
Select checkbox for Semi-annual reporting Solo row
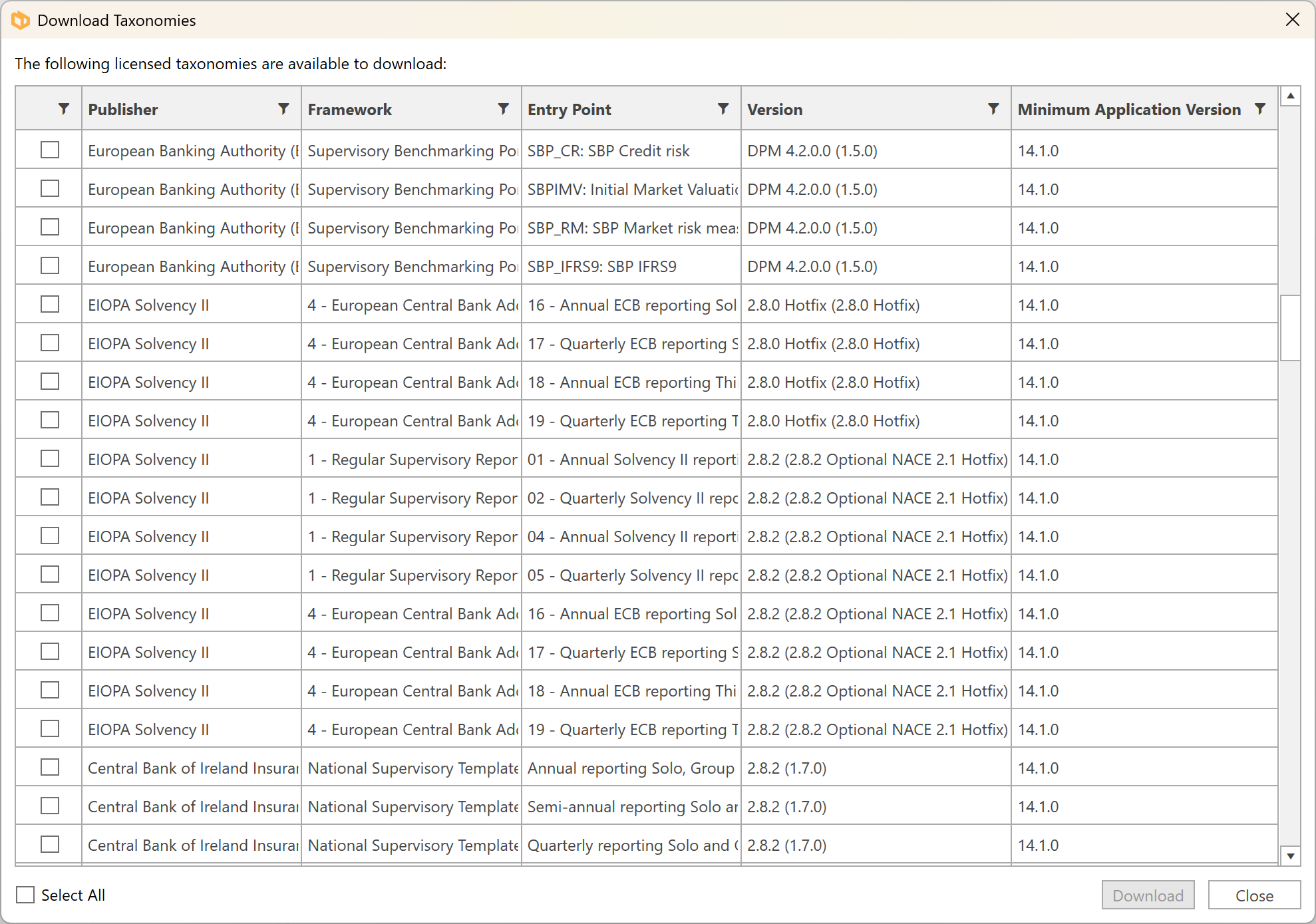(x=50, y=806)
